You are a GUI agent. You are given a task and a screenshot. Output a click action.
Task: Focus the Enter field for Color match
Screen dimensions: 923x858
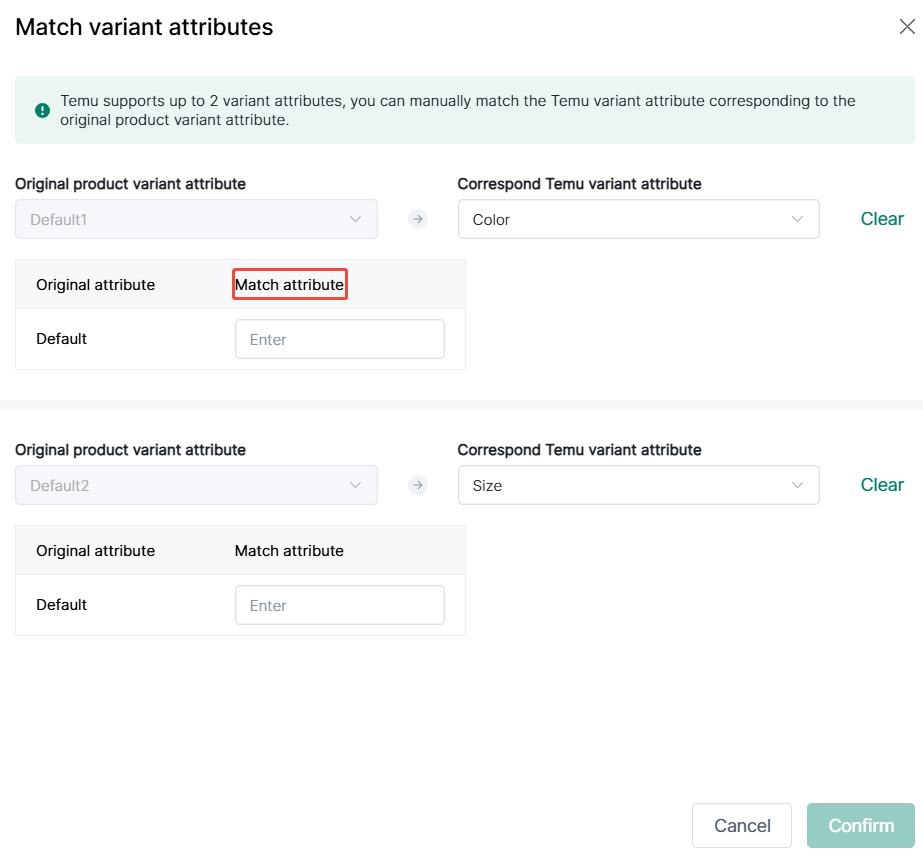pos(340,339)
